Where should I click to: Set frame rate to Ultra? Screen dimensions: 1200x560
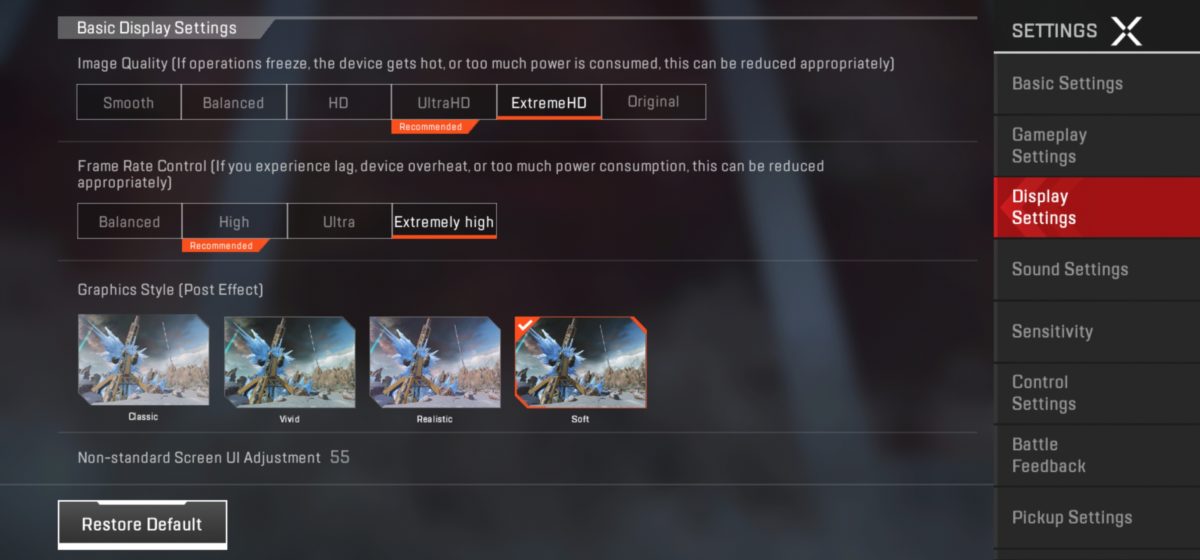339,222
